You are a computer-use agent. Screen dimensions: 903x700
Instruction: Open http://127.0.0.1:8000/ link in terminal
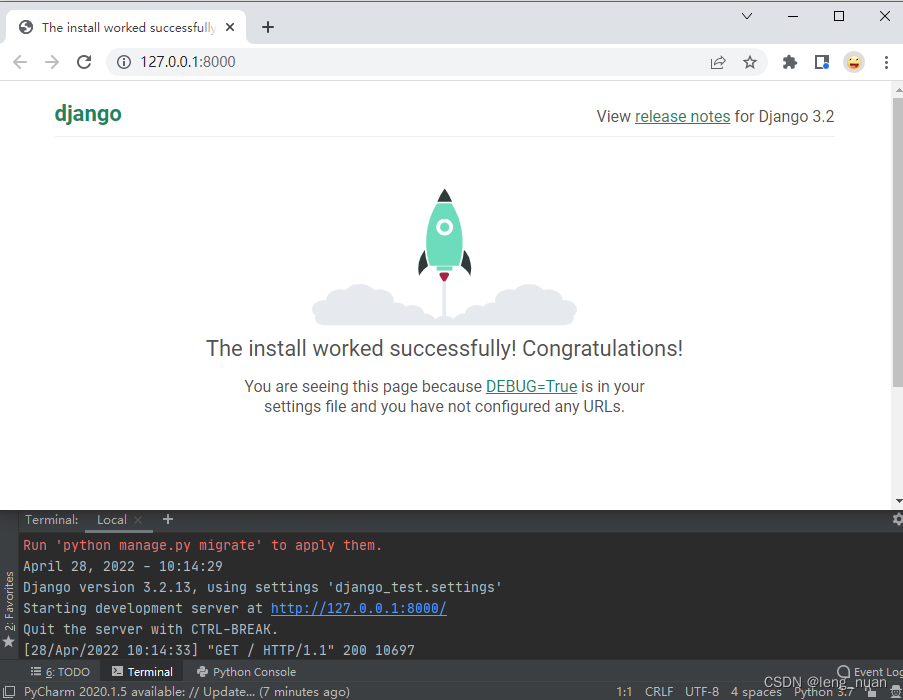click(x=358, y=608)
